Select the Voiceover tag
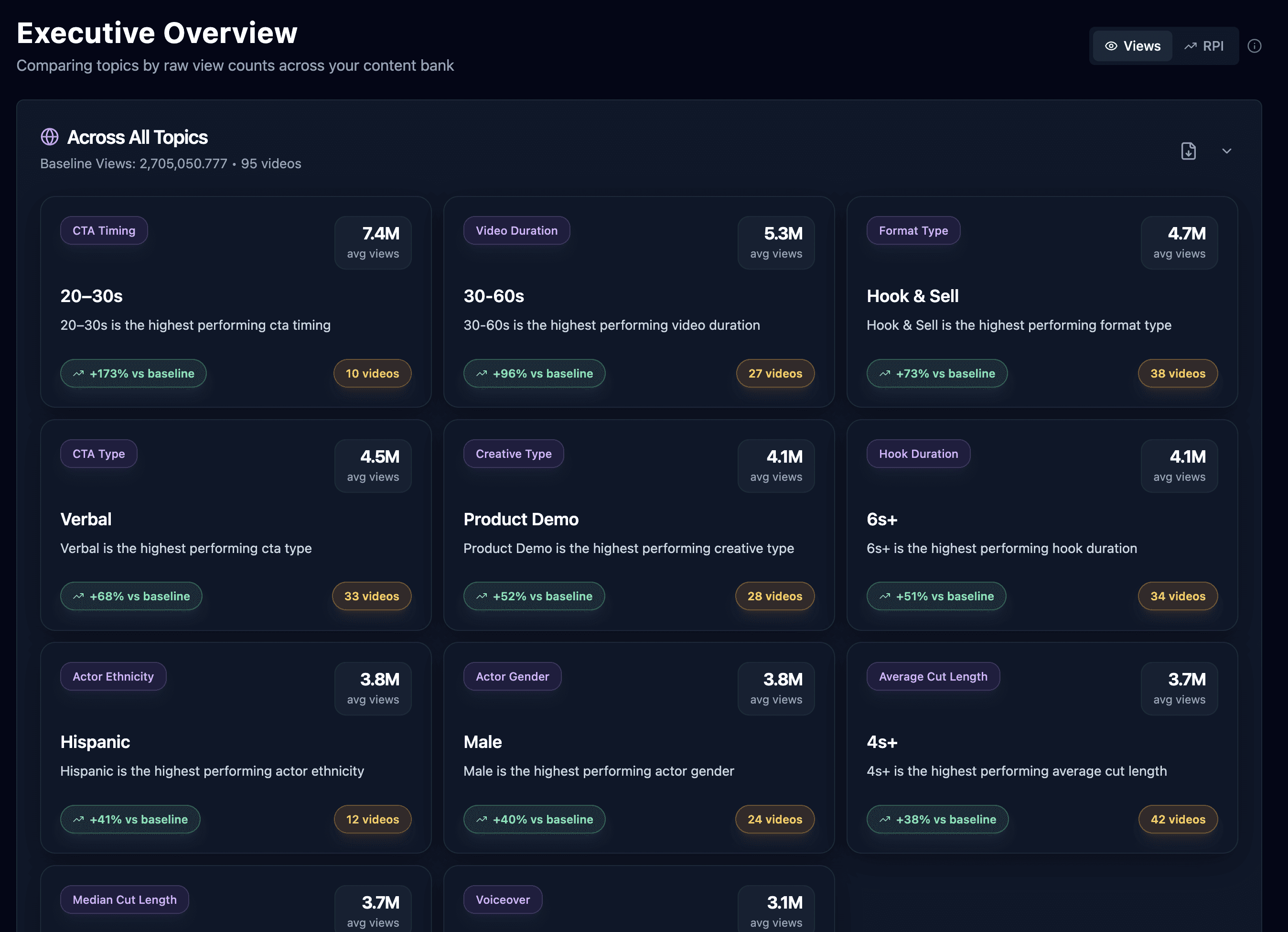 503,899
